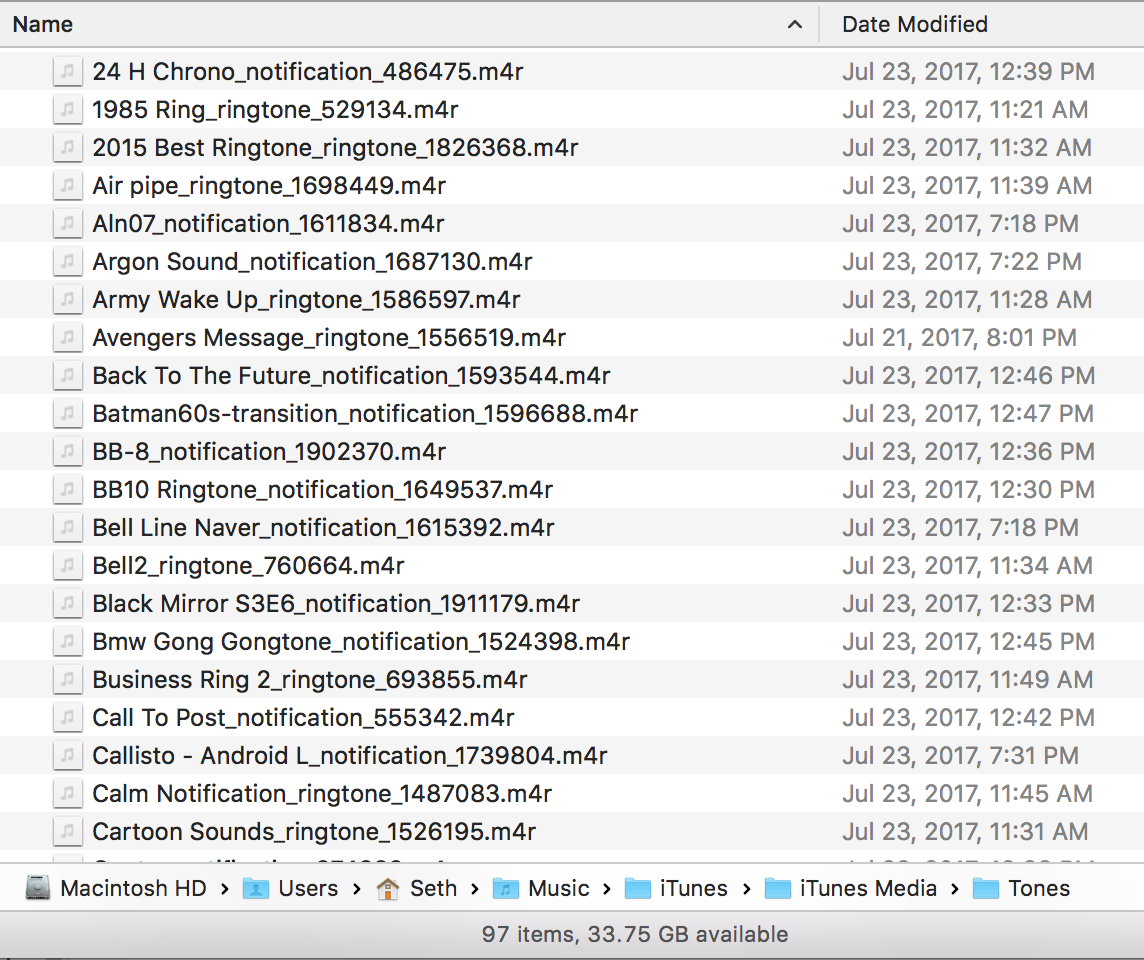Click file icon for 24 H Chrono notification
The image size is (1144, 960).
(67, 71)
